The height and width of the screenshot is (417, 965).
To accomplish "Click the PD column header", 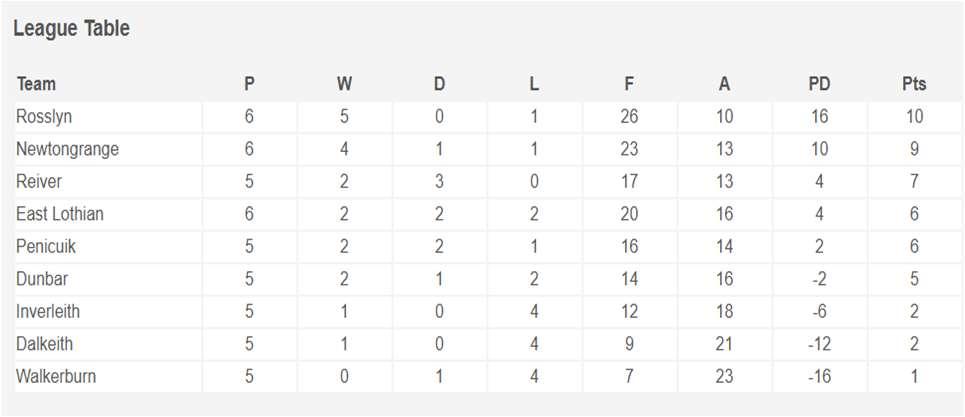I will [819, 84].
